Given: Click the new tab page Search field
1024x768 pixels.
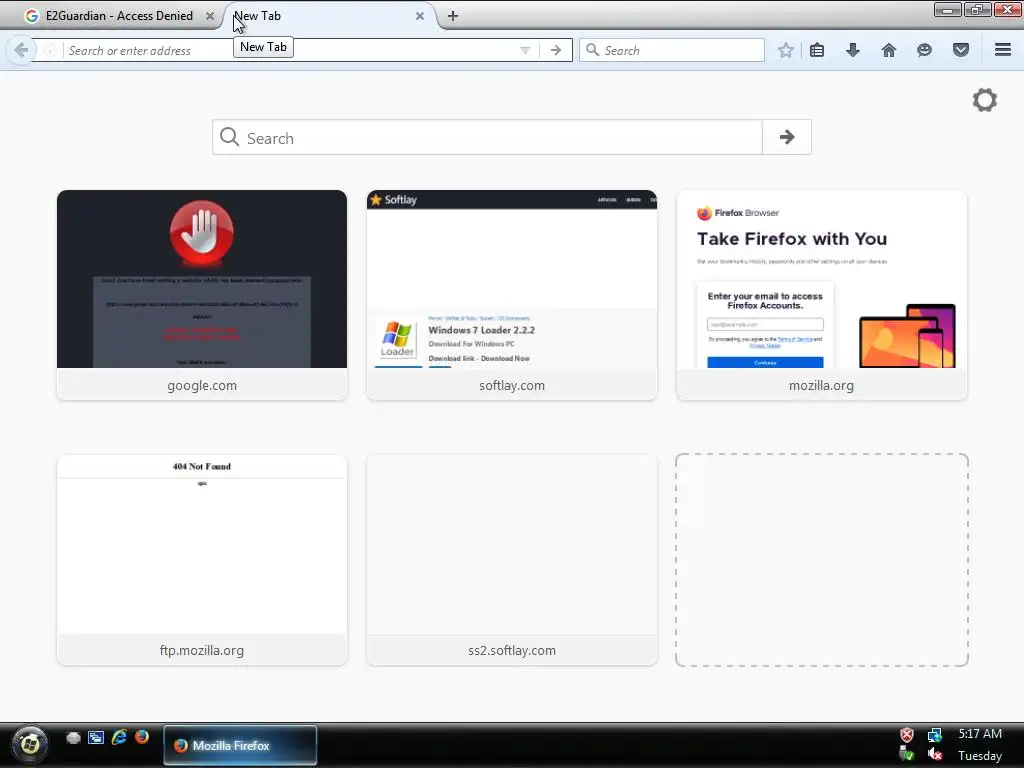Looking at the screenshot, I should tap(487, 137).
